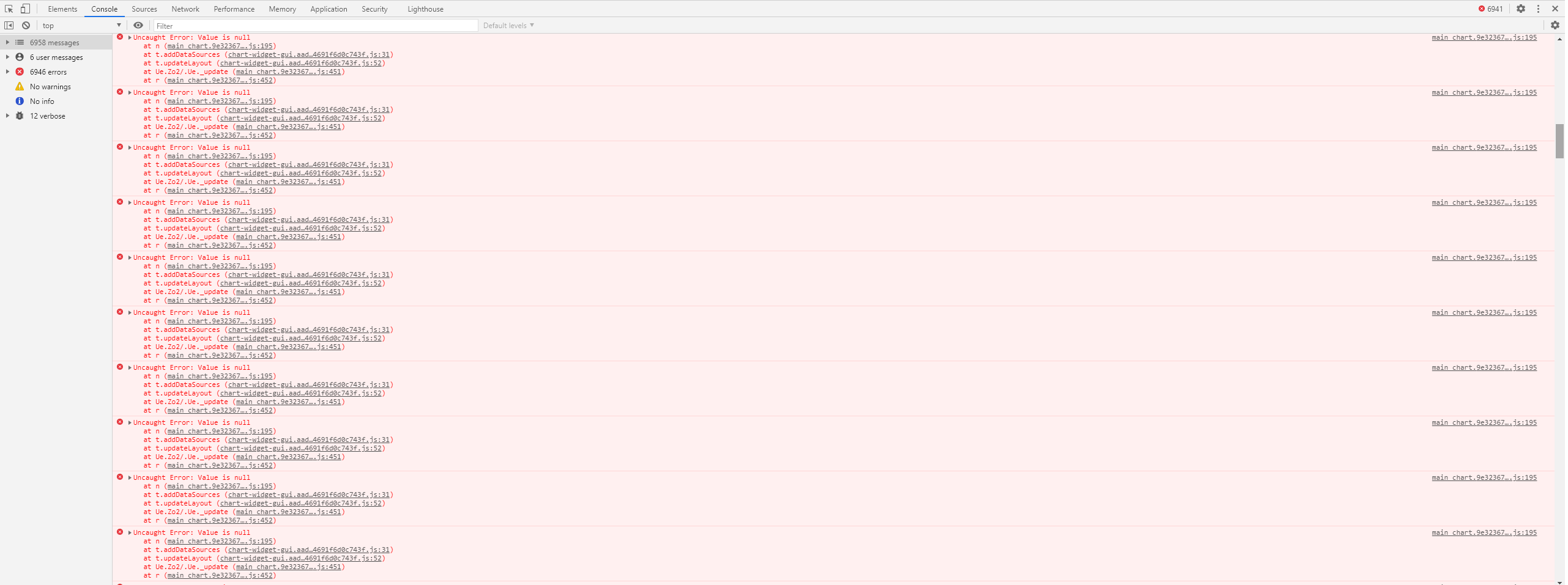Open the Security tab
This screenshot has width=1568, height=585.
(374, 9)
